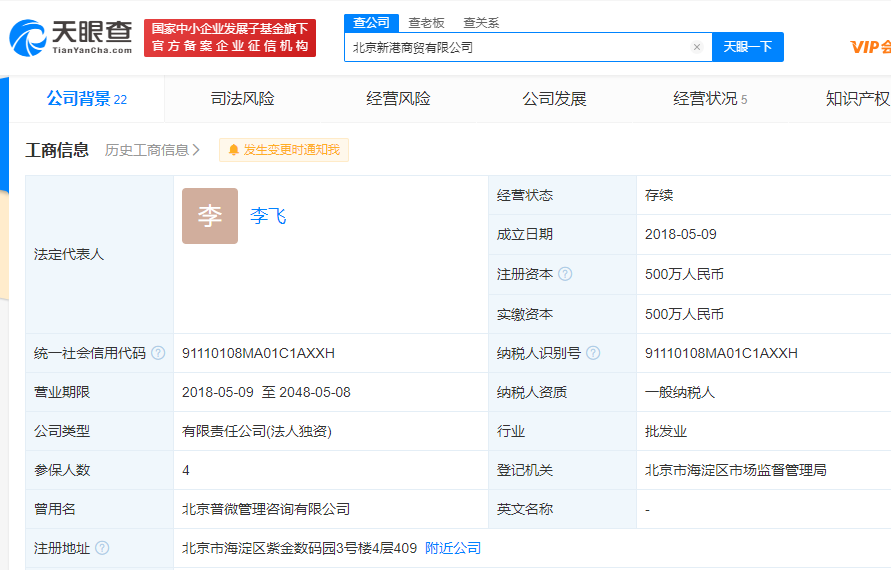Expand 历史工商信息 section
The width and height of the screenshot is (891, 570).
[x=152, y=150]
